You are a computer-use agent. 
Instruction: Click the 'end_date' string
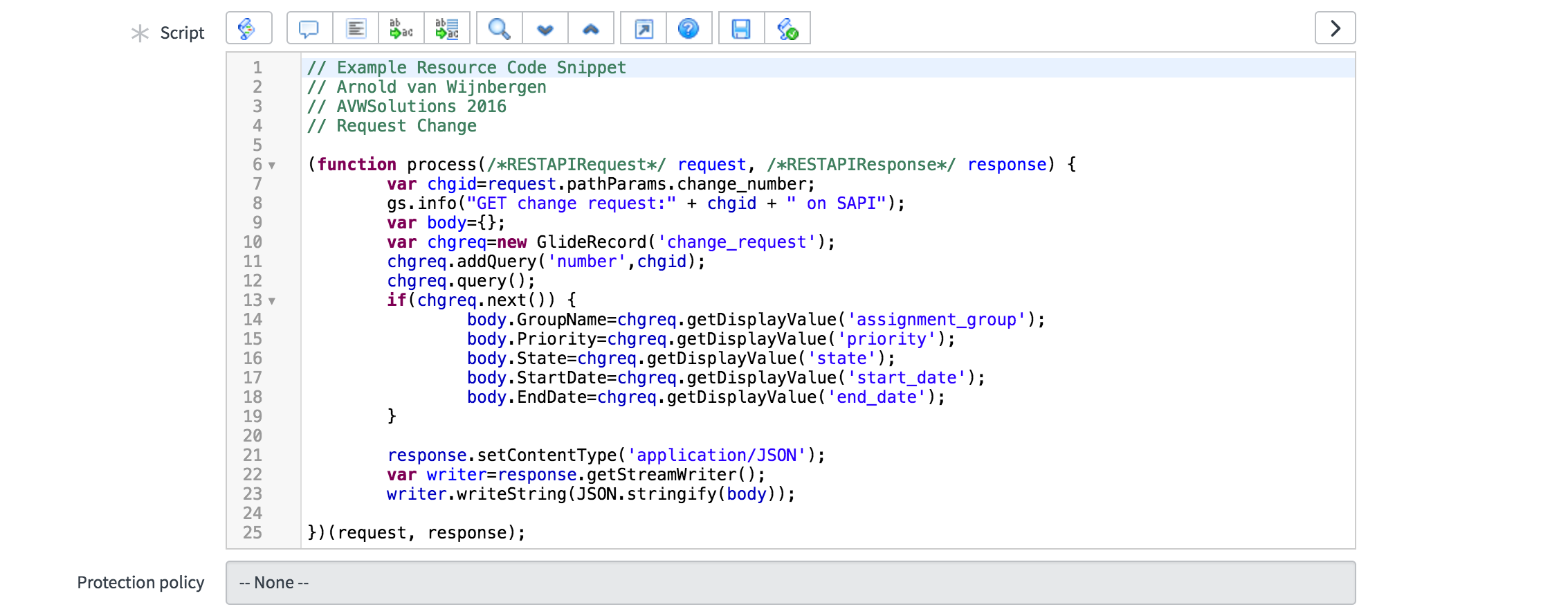[877, 397]
